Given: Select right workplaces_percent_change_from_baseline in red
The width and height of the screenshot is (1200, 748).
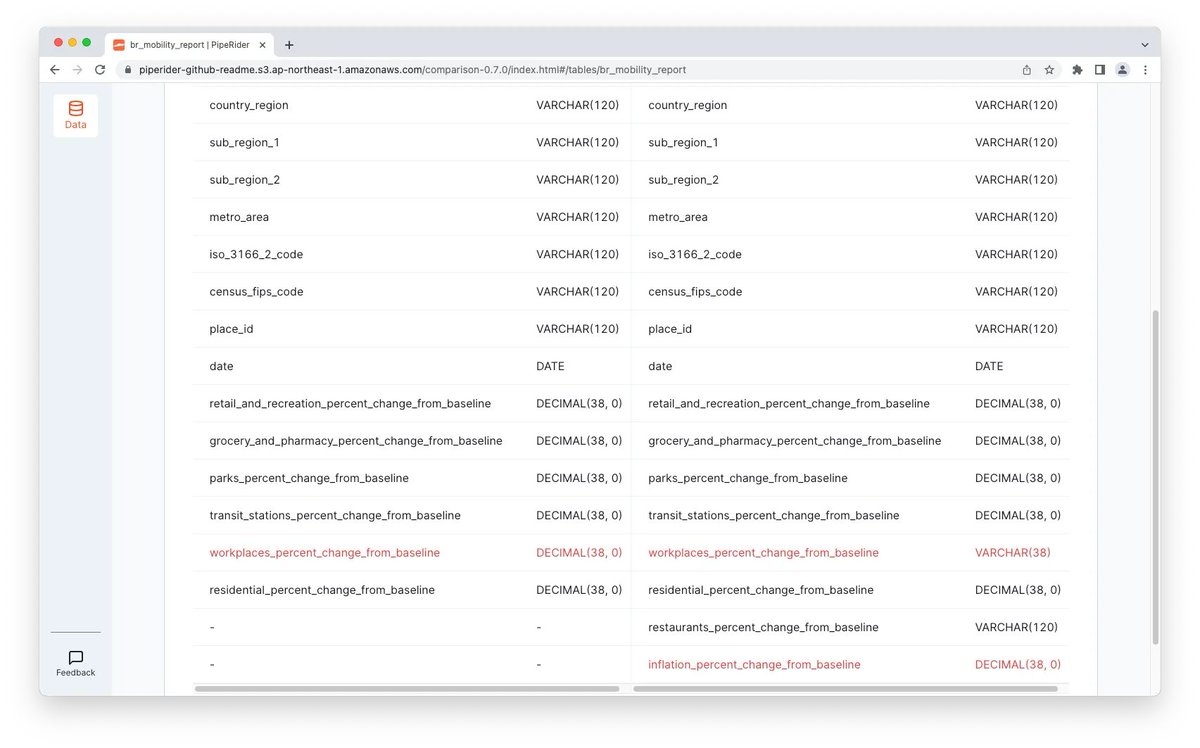Looking at the screenshot, I should click(x=763, y=553).
